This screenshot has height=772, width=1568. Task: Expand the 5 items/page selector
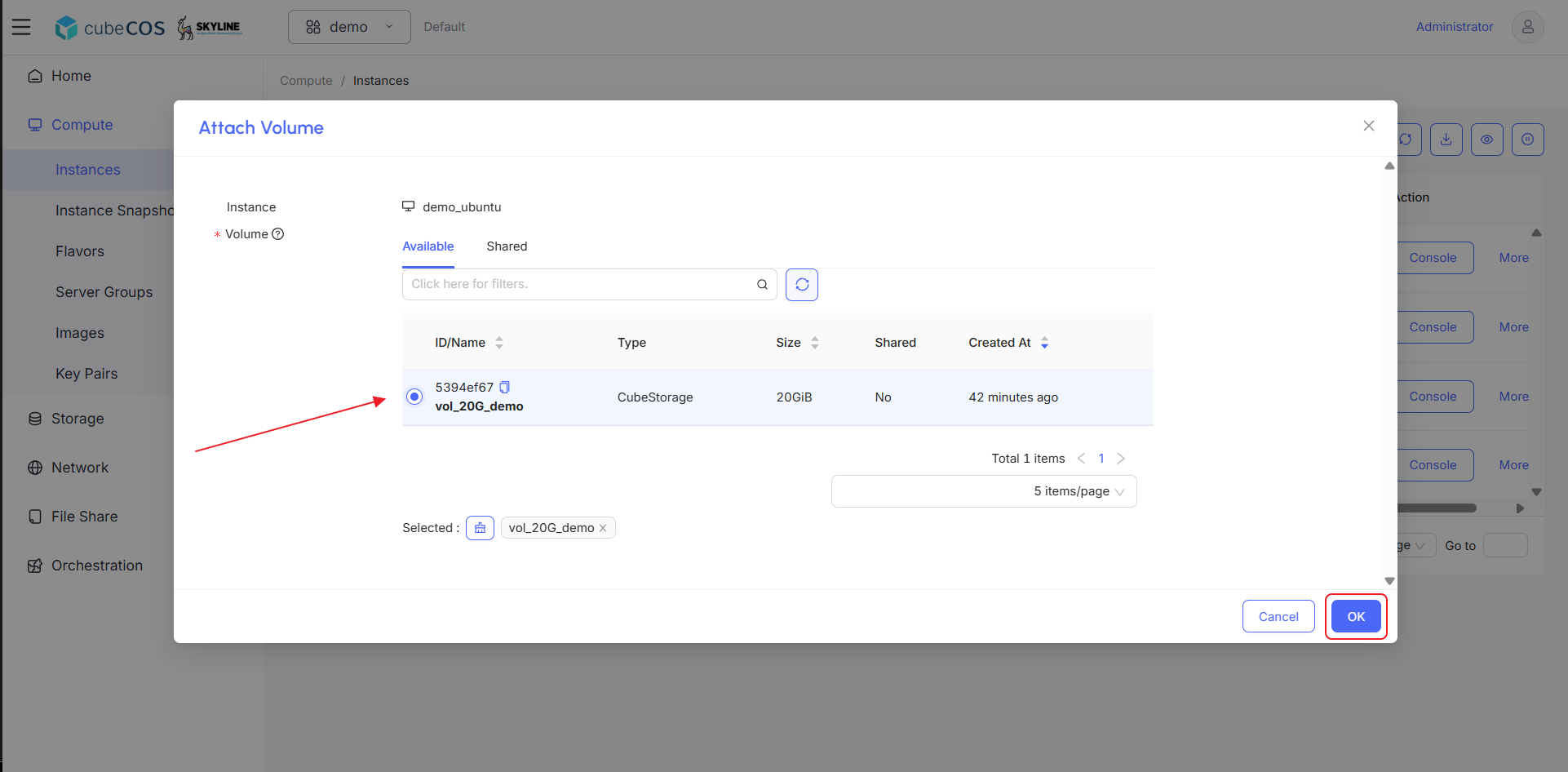coord(984,491)
